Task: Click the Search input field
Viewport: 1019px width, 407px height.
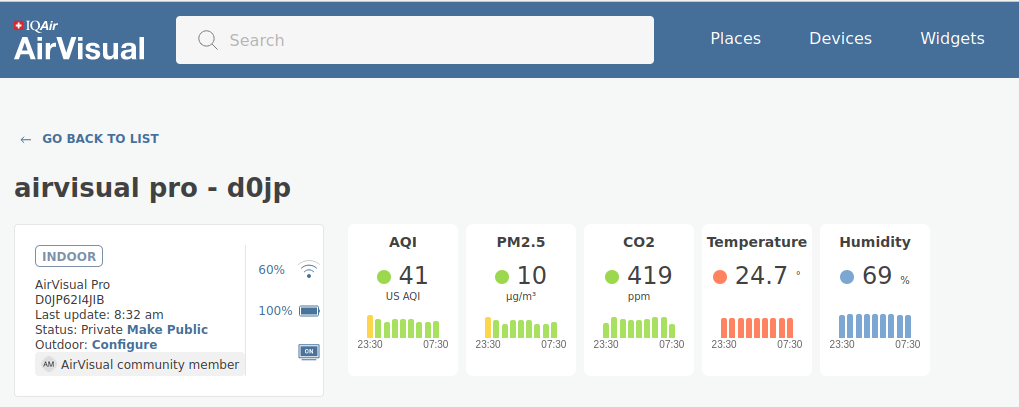Action: coord(415,40)
